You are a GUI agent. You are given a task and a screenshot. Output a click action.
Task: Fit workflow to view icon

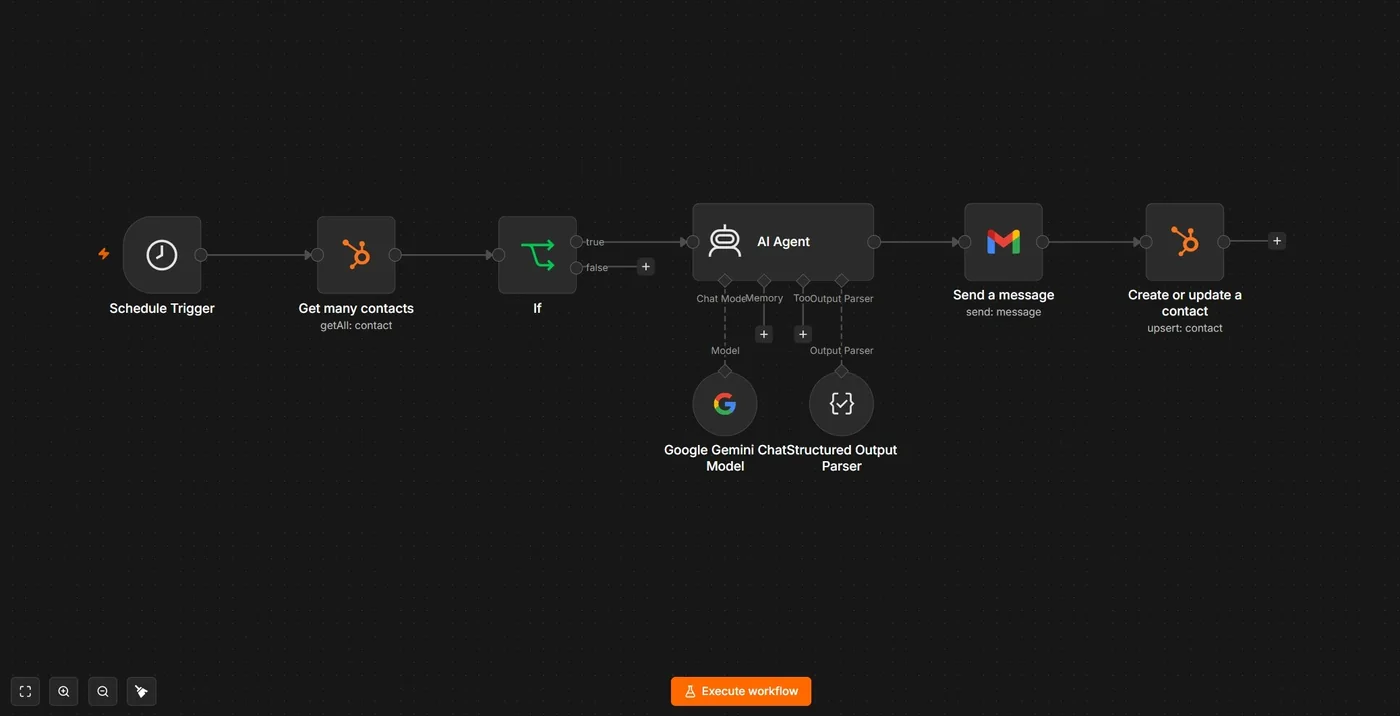[25, 691]
